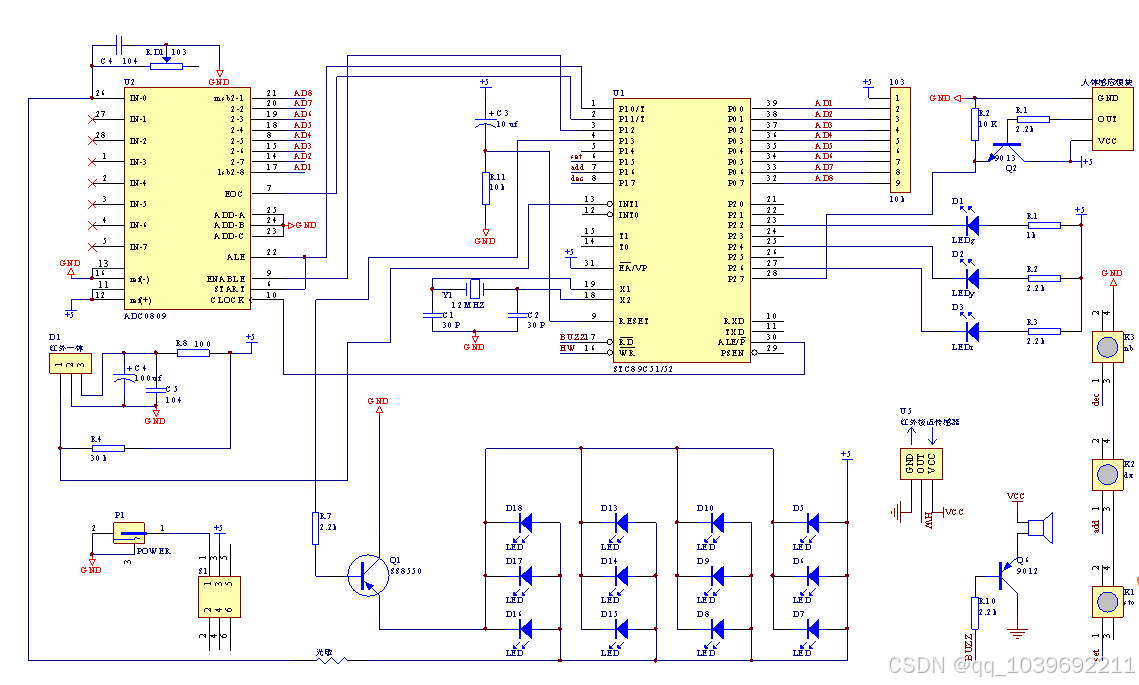Image resolution: width=1139 pixels, height=685 pixels.
Task: Click the R4 30k resistor symbol
Action: (x=108, y=448)
